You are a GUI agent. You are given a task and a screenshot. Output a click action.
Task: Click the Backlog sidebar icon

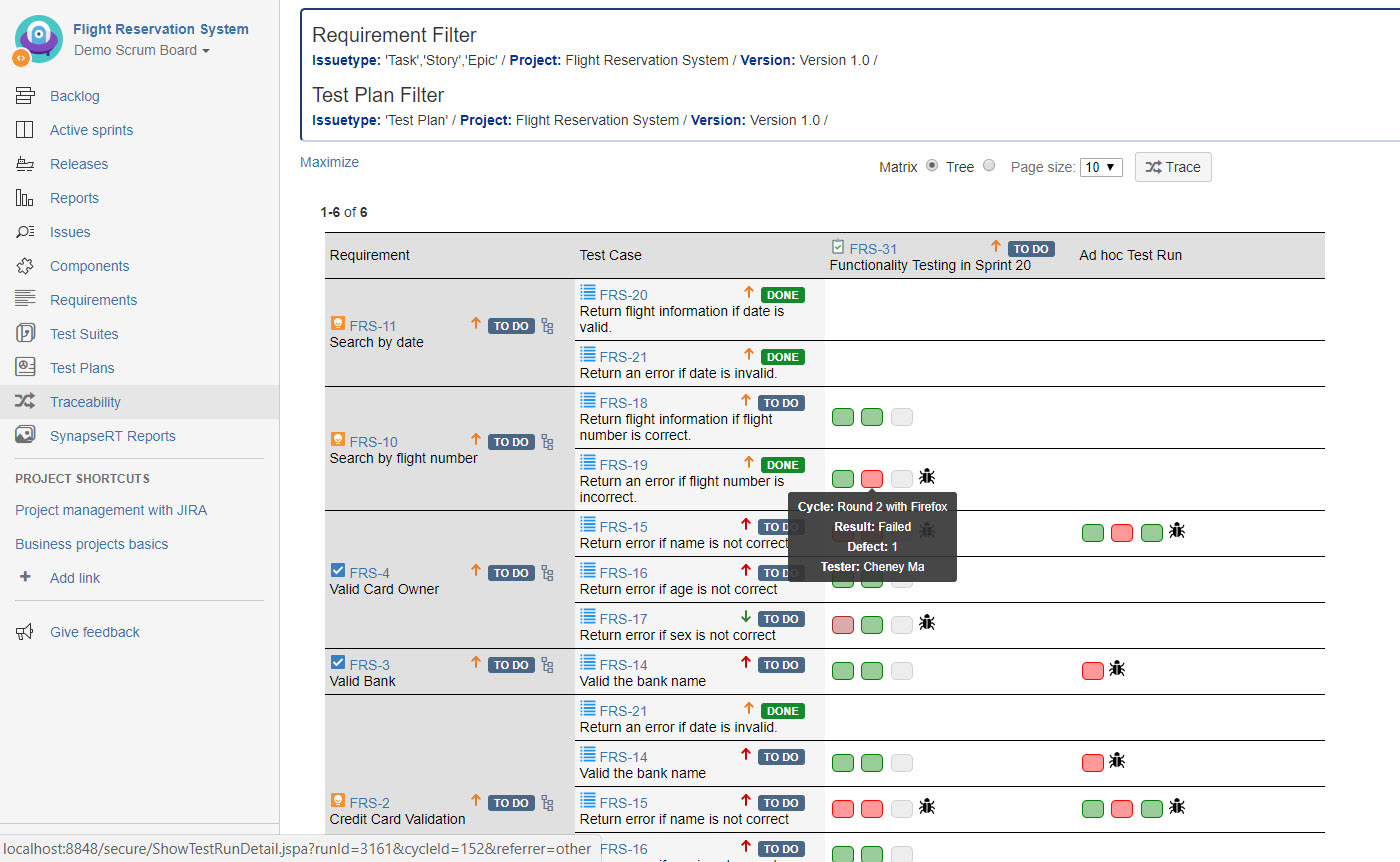[x=25, y=96]
